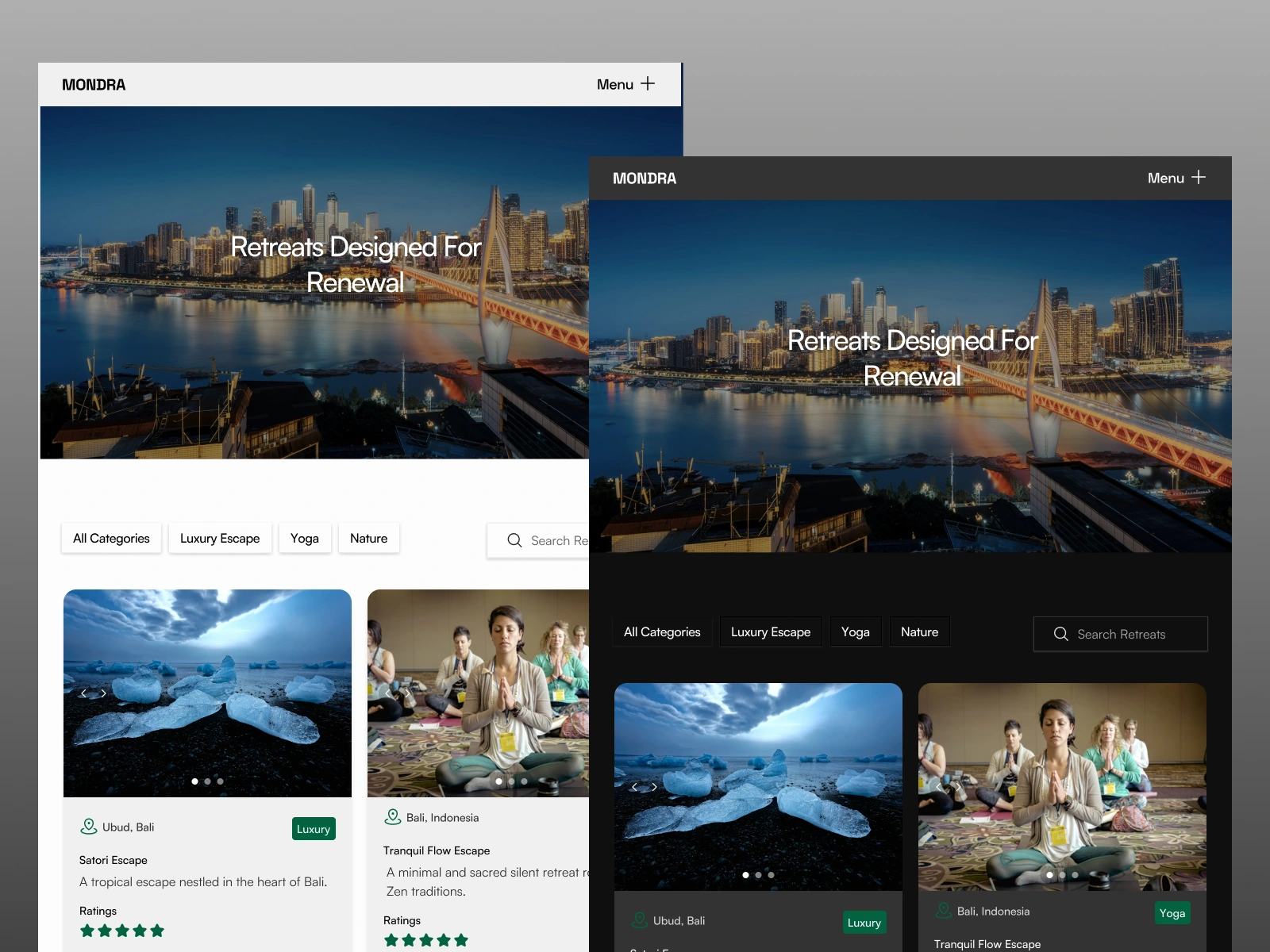Show previous yoga image in dark window
Image resolution: width=1270 pixels, height=952 pixels.
tap(938, 787)
